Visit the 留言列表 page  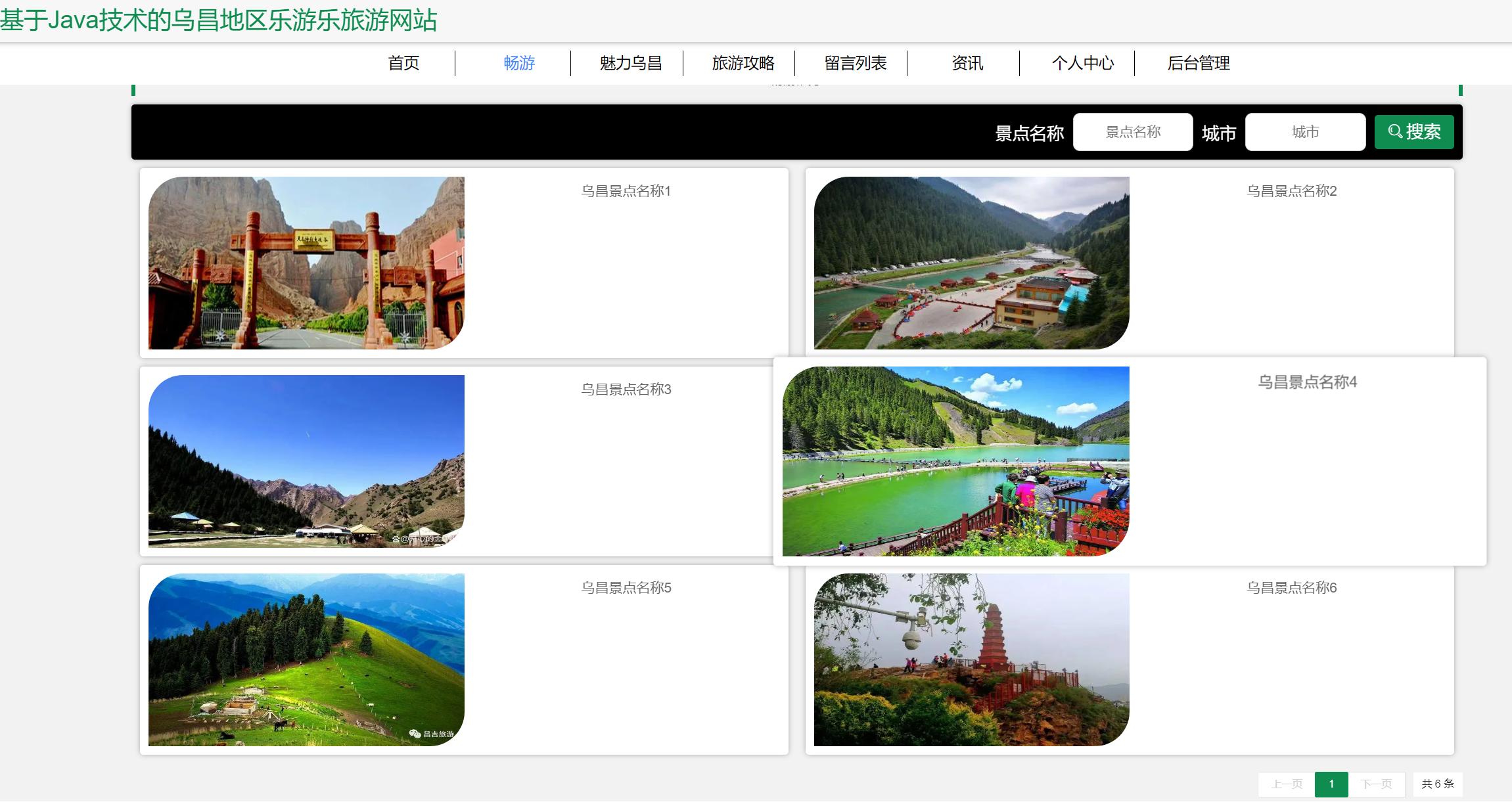pyautogui.click(x=855, y=63)
